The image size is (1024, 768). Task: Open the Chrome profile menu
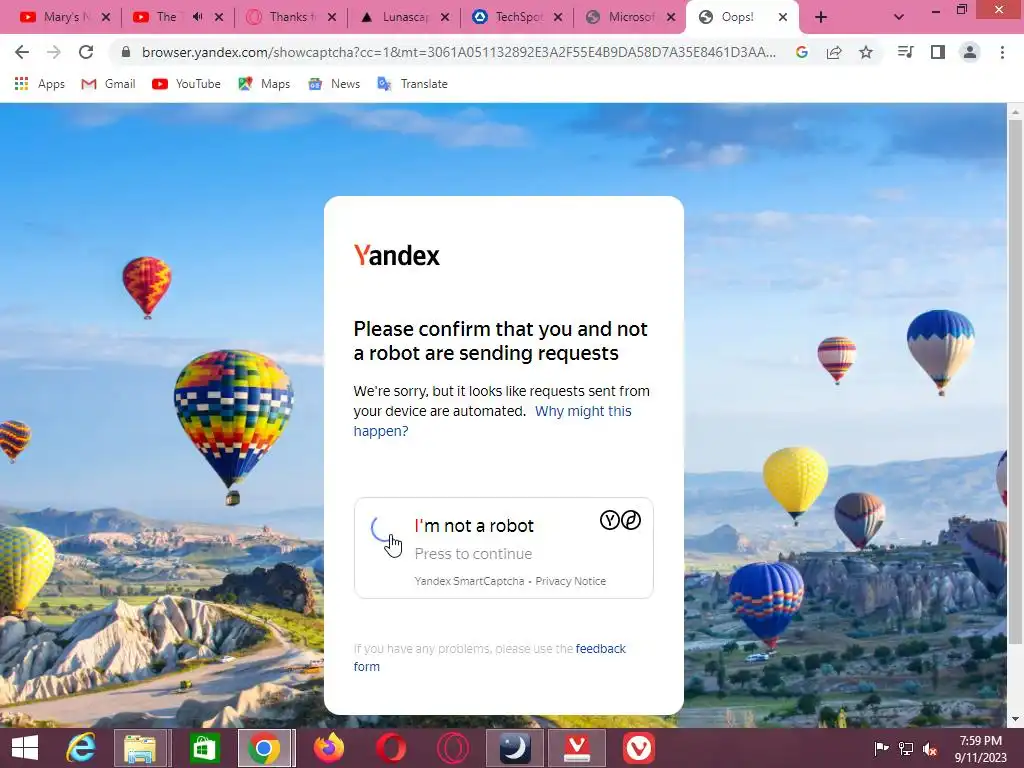[x=970, y=52]
